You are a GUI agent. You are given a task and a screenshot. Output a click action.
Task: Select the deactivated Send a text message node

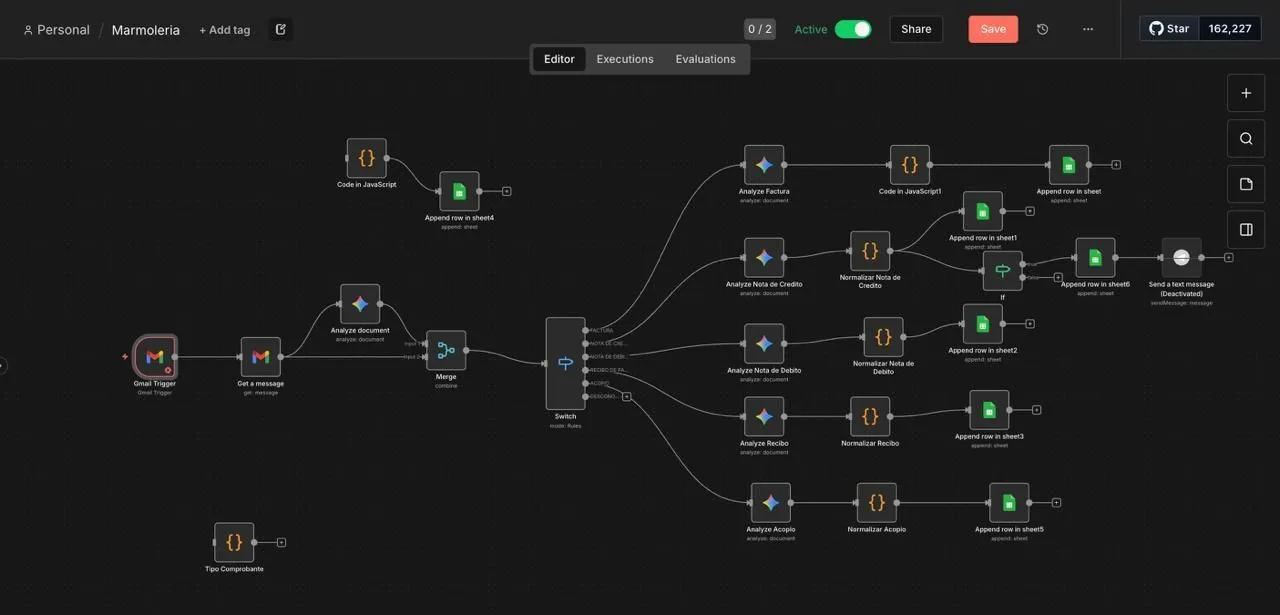point(1182,258)
